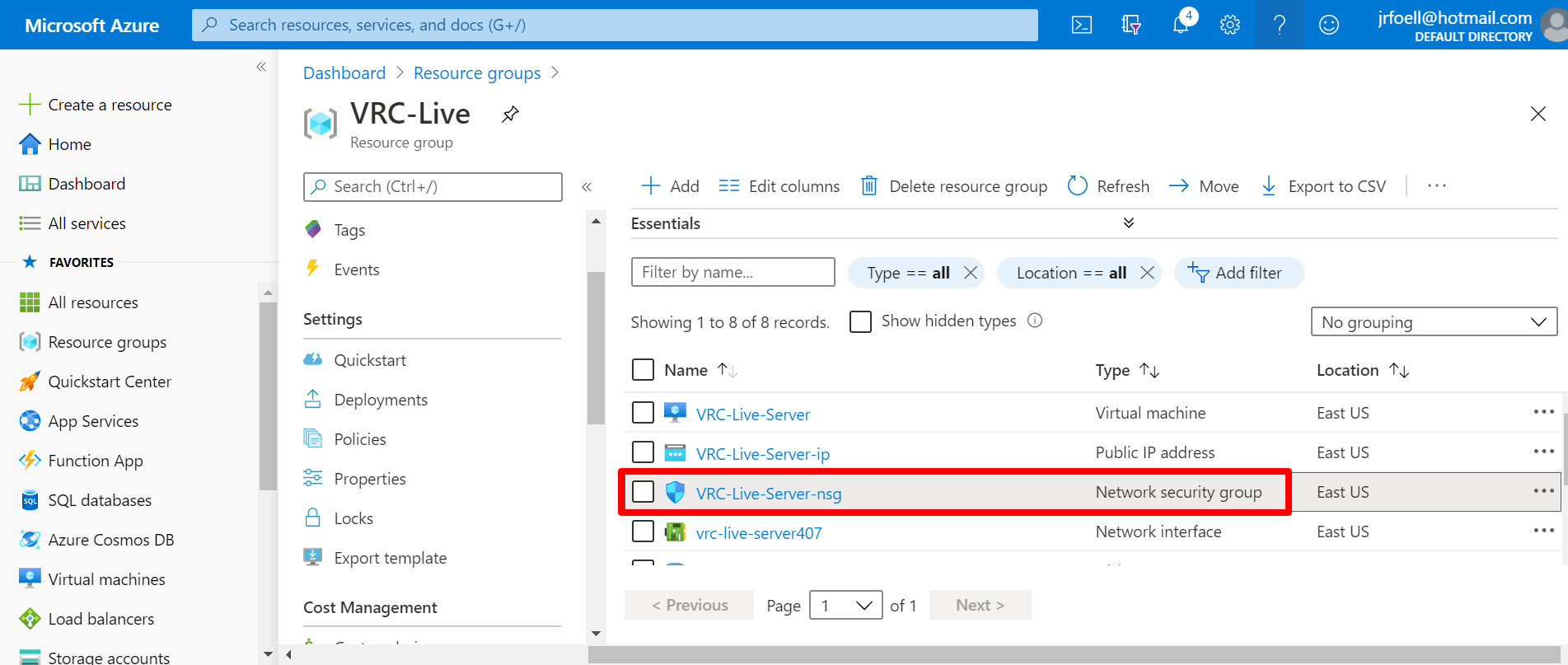Open context menu for VRC-Live-Server row
Image resolution: width=1568 pixels, height=665 pixels.
click(x=1543, y=412)
